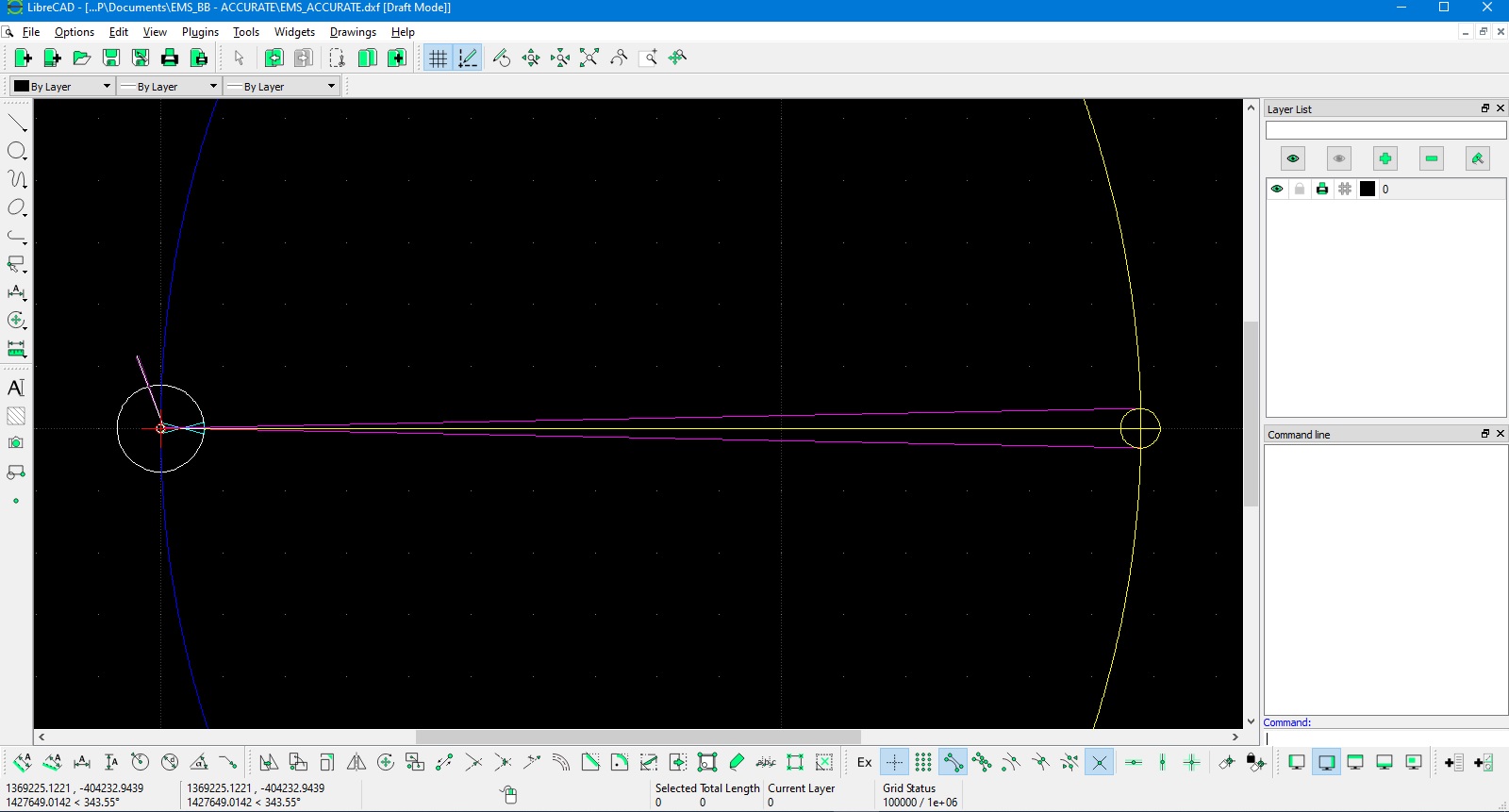1509x812 pixels.
Task: Toggle Snap on Endpoints button
Action: coord(953,762)
